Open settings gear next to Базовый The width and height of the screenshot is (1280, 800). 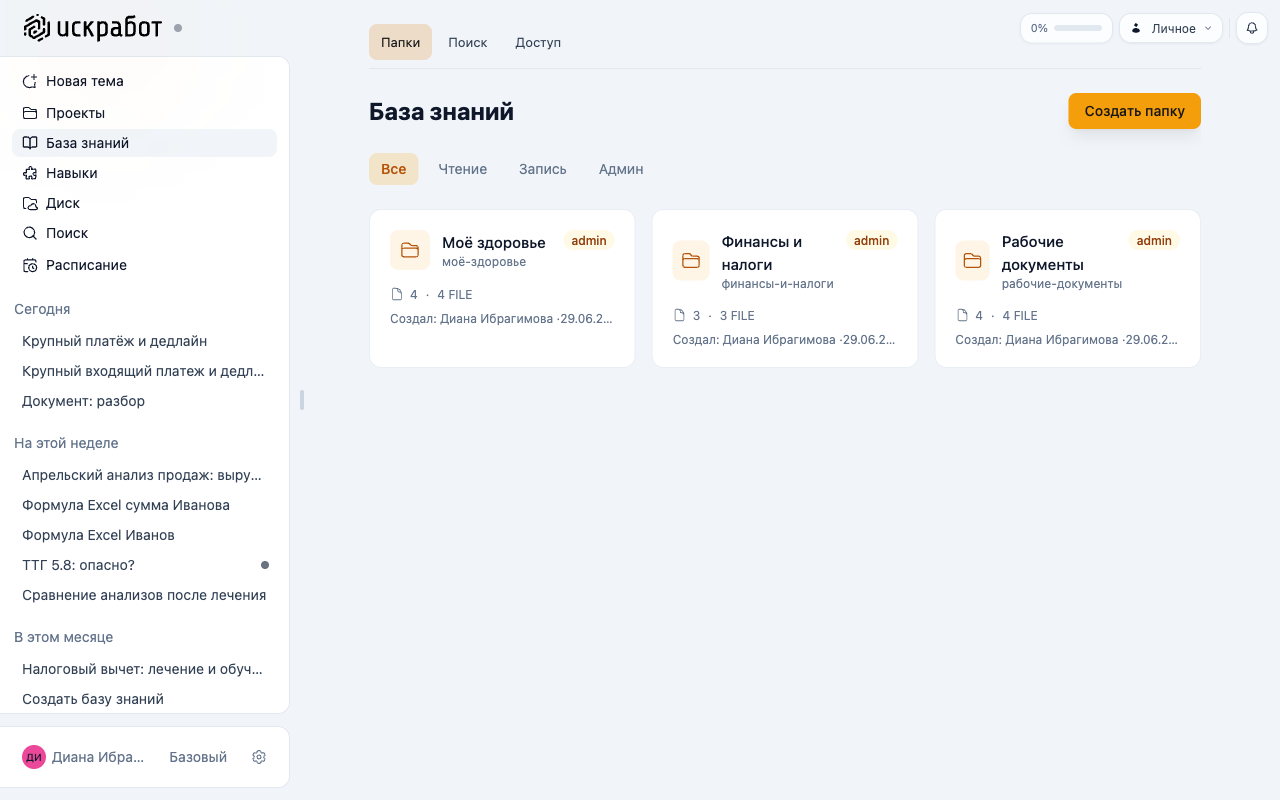tap(259, 757)
